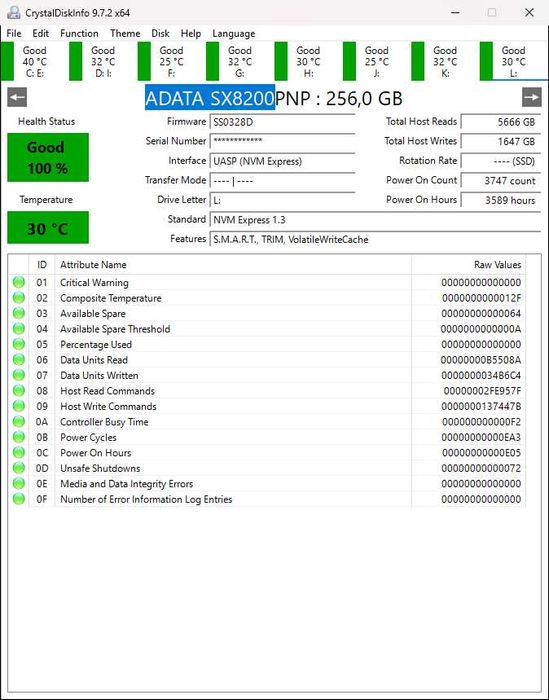
Task: Open the Disk menu
Action: 160,33
